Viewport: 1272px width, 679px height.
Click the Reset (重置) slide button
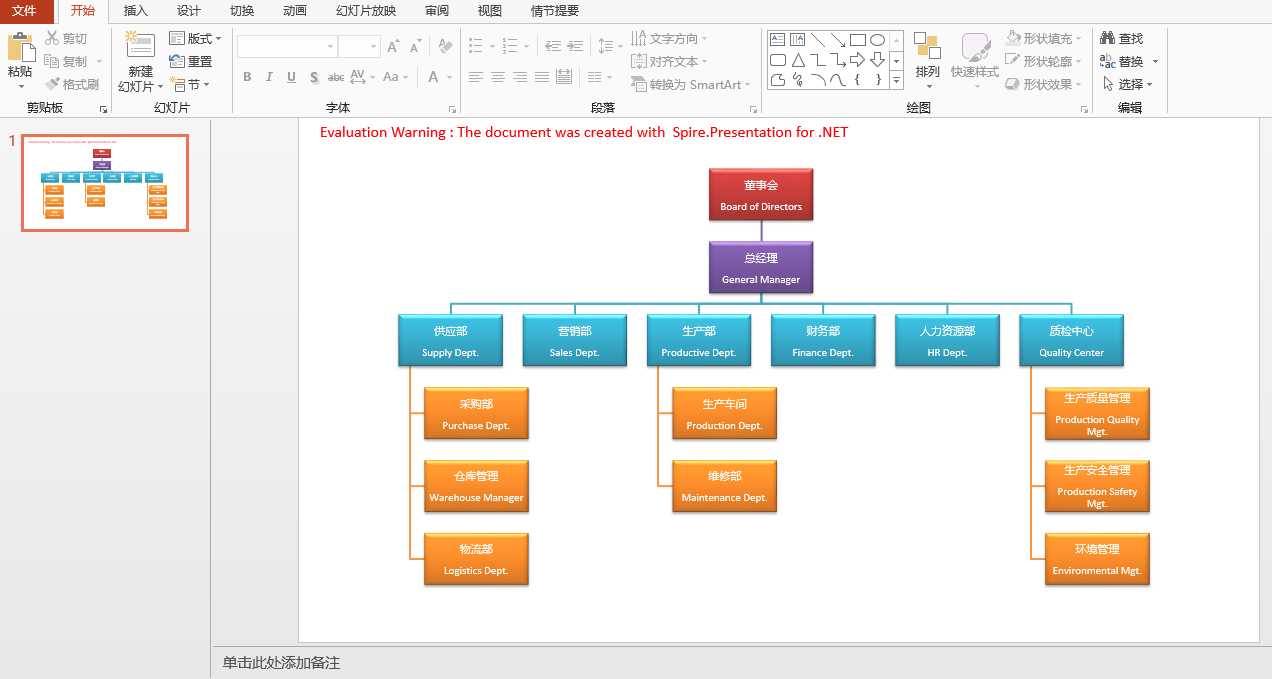[191, 62]
